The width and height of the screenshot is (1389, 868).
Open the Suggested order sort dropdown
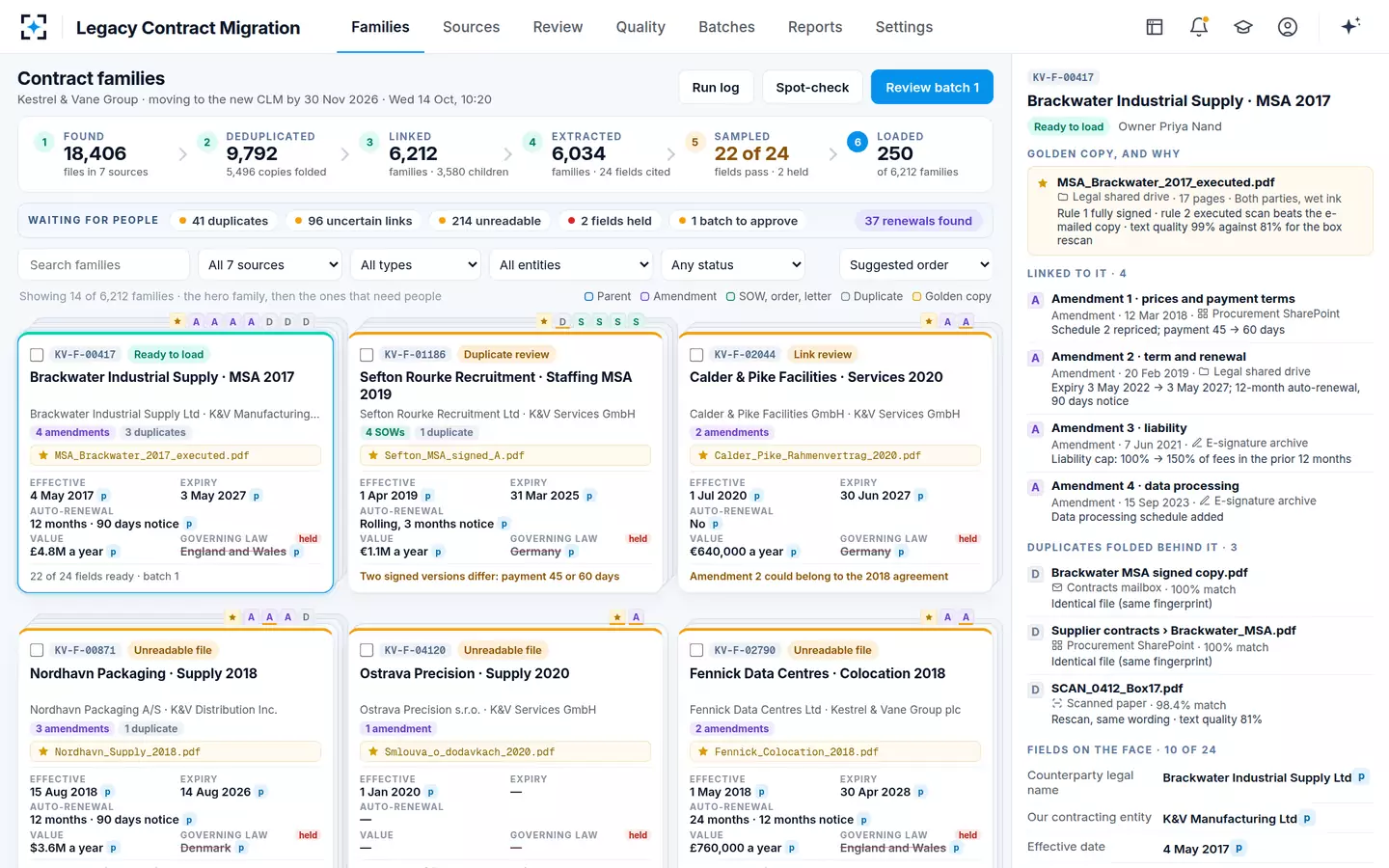915,265
